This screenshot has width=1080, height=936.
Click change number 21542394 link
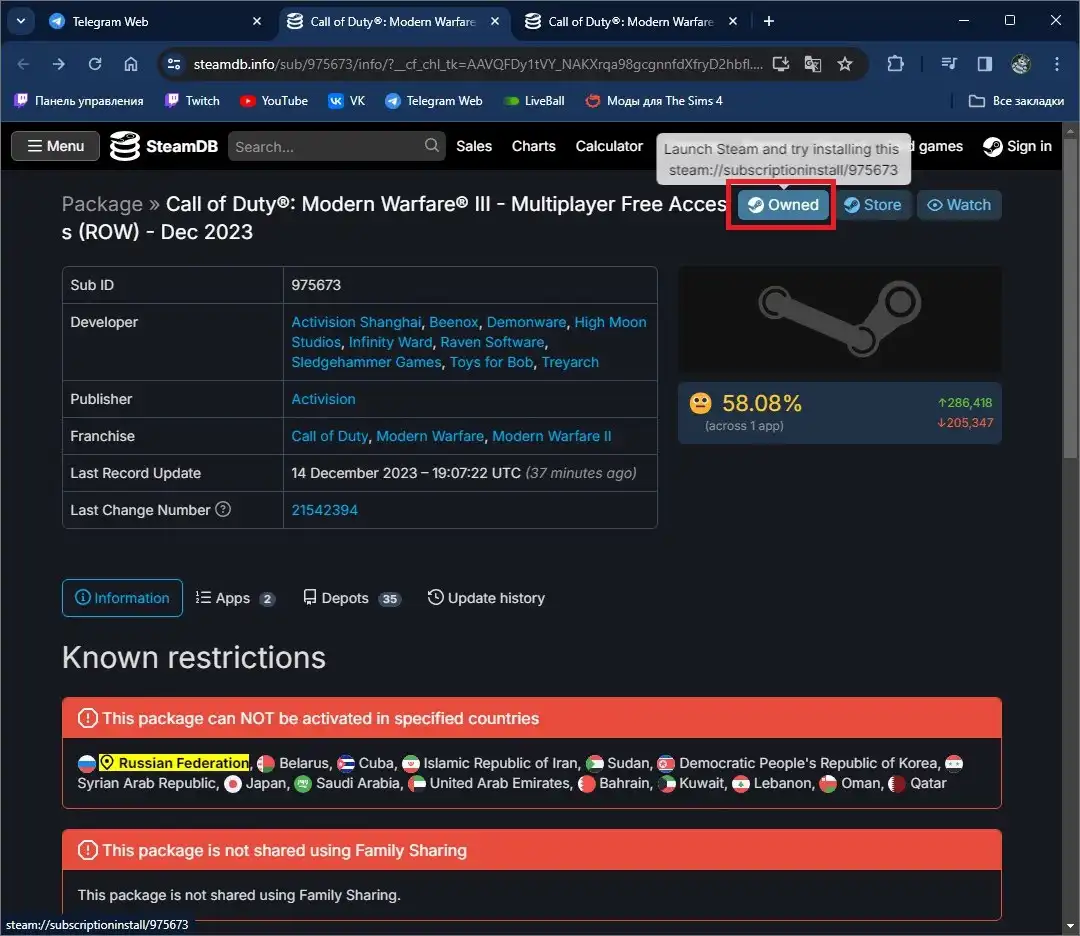(324, 510)
